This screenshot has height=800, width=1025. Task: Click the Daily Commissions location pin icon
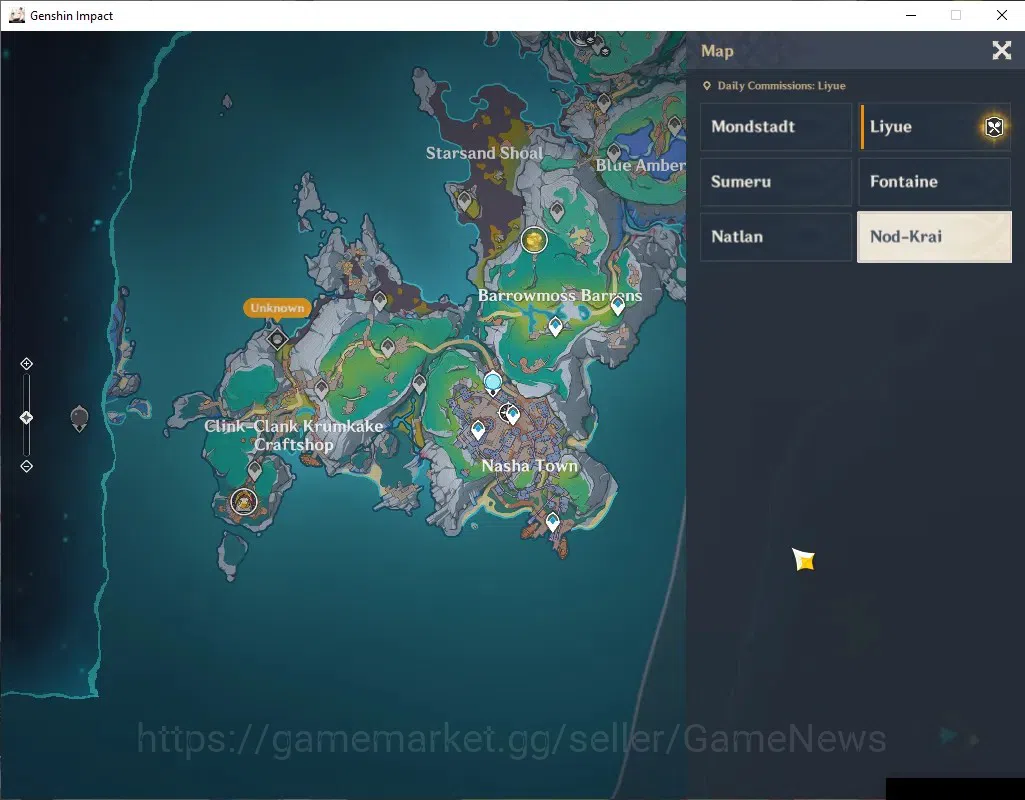707,86
